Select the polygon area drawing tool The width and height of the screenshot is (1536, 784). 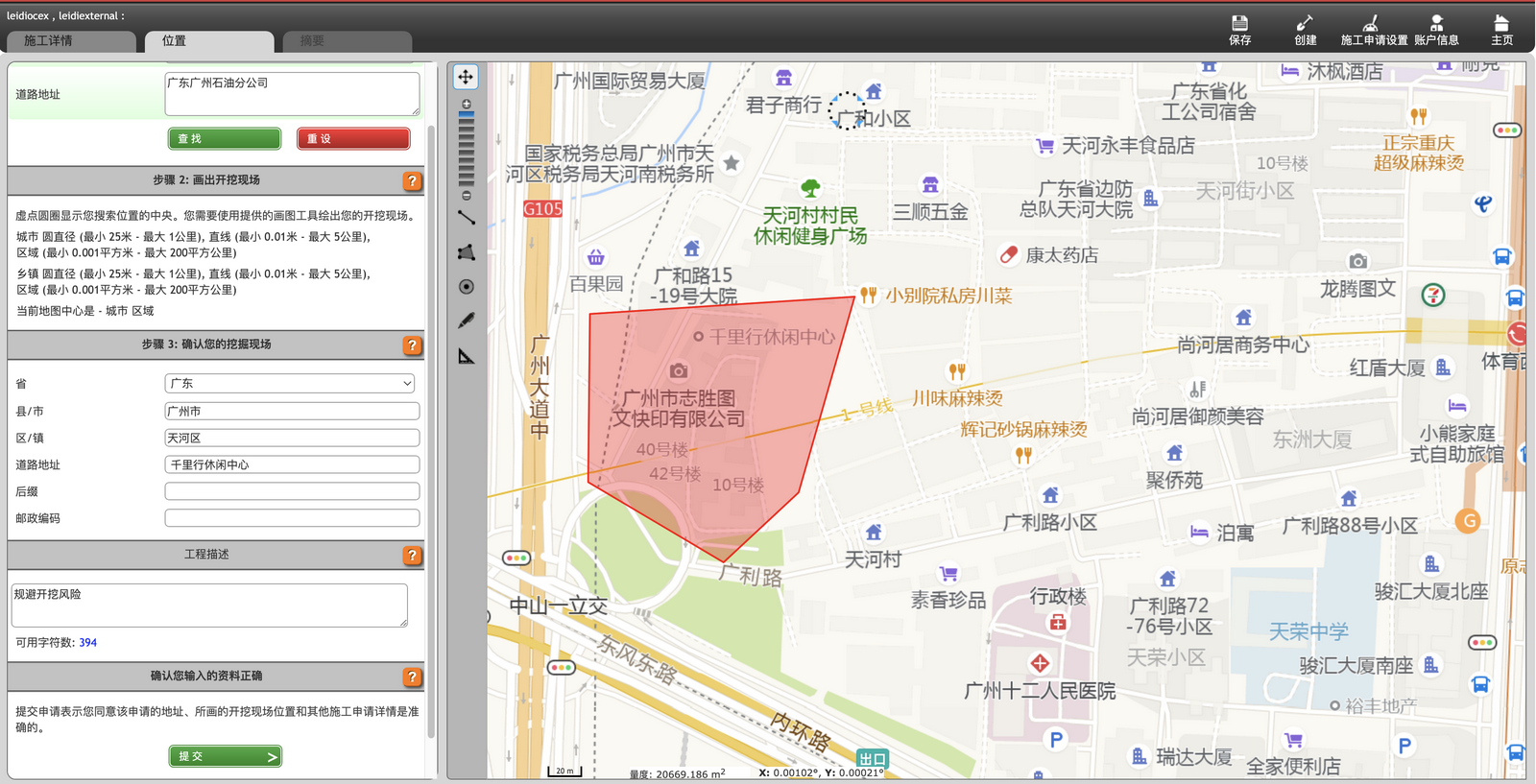tap(467, 252)
